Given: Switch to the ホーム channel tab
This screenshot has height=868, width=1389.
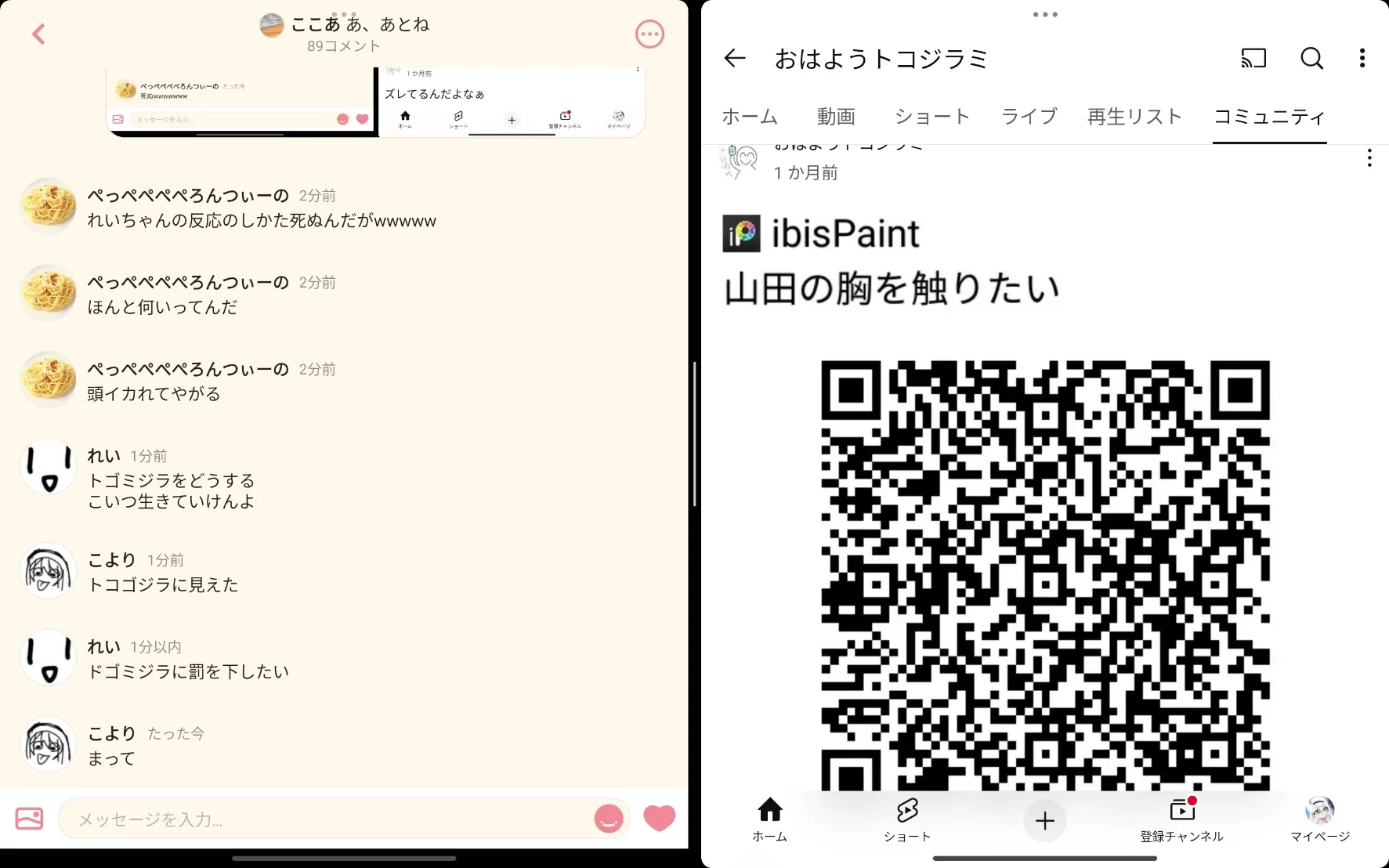Looking at the screenshot, I should (x=750, y=117).
